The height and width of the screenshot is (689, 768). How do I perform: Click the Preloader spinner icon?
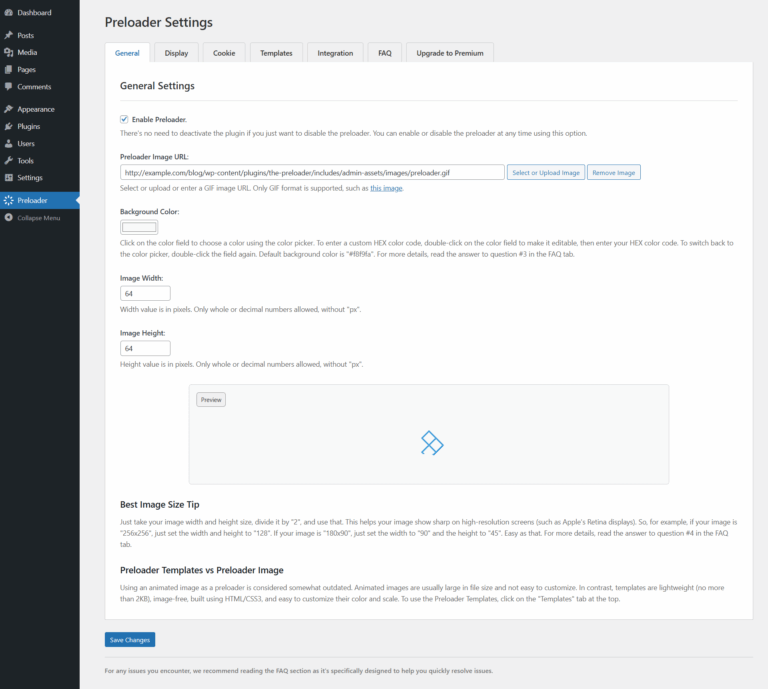(x=8, y=200)
